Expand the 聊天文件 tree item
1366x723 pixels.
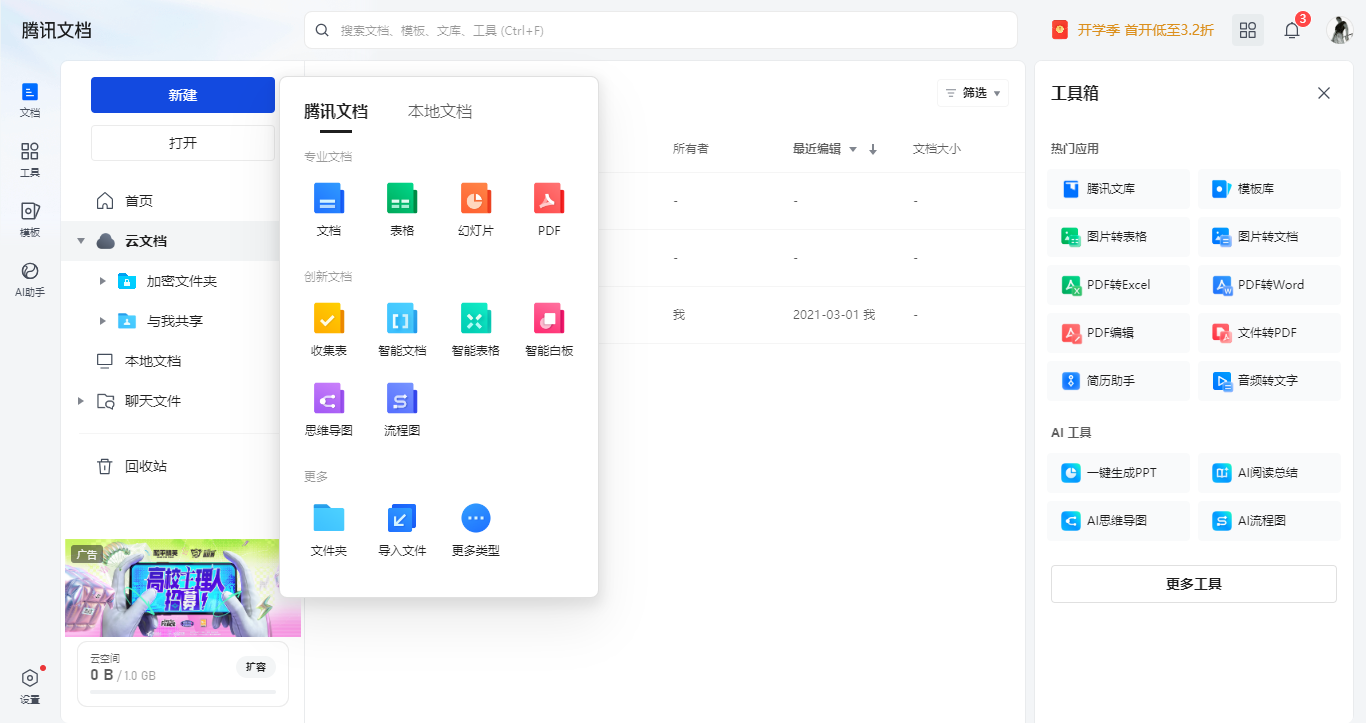pos(81,400)
